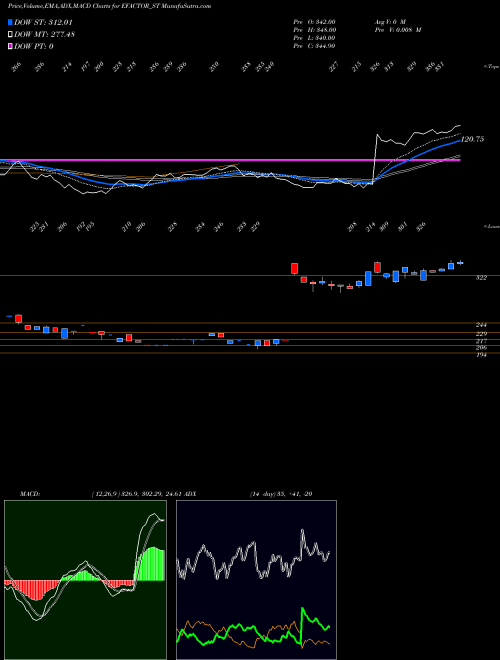Click the Pre H: 348.00 value
This screenshot has width=500, height=660.
tap(314, 29)
